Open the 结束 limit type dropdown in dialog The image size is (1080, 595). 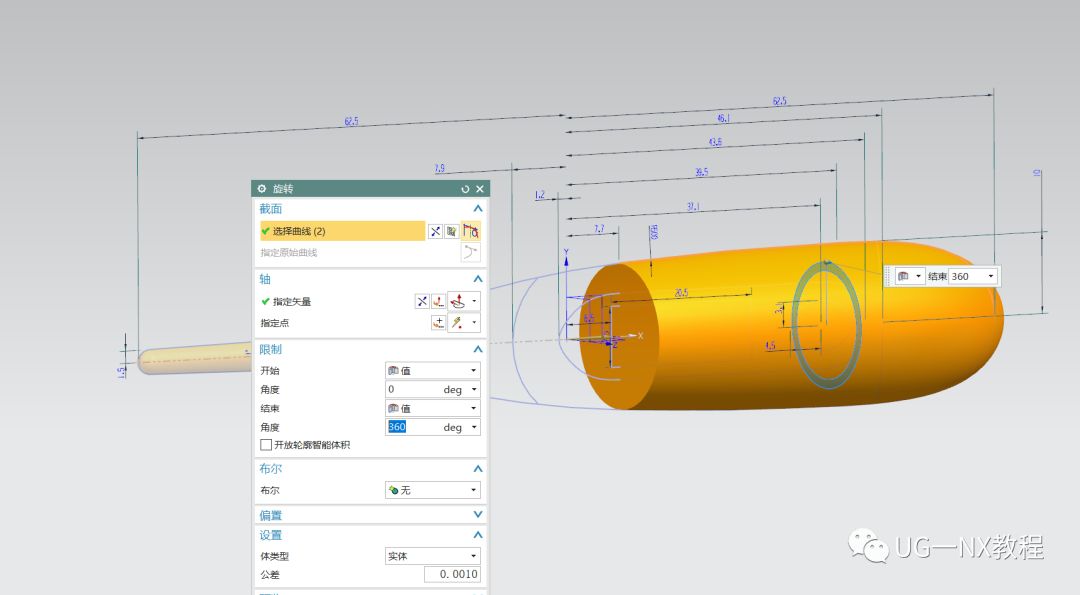[433, 408]
